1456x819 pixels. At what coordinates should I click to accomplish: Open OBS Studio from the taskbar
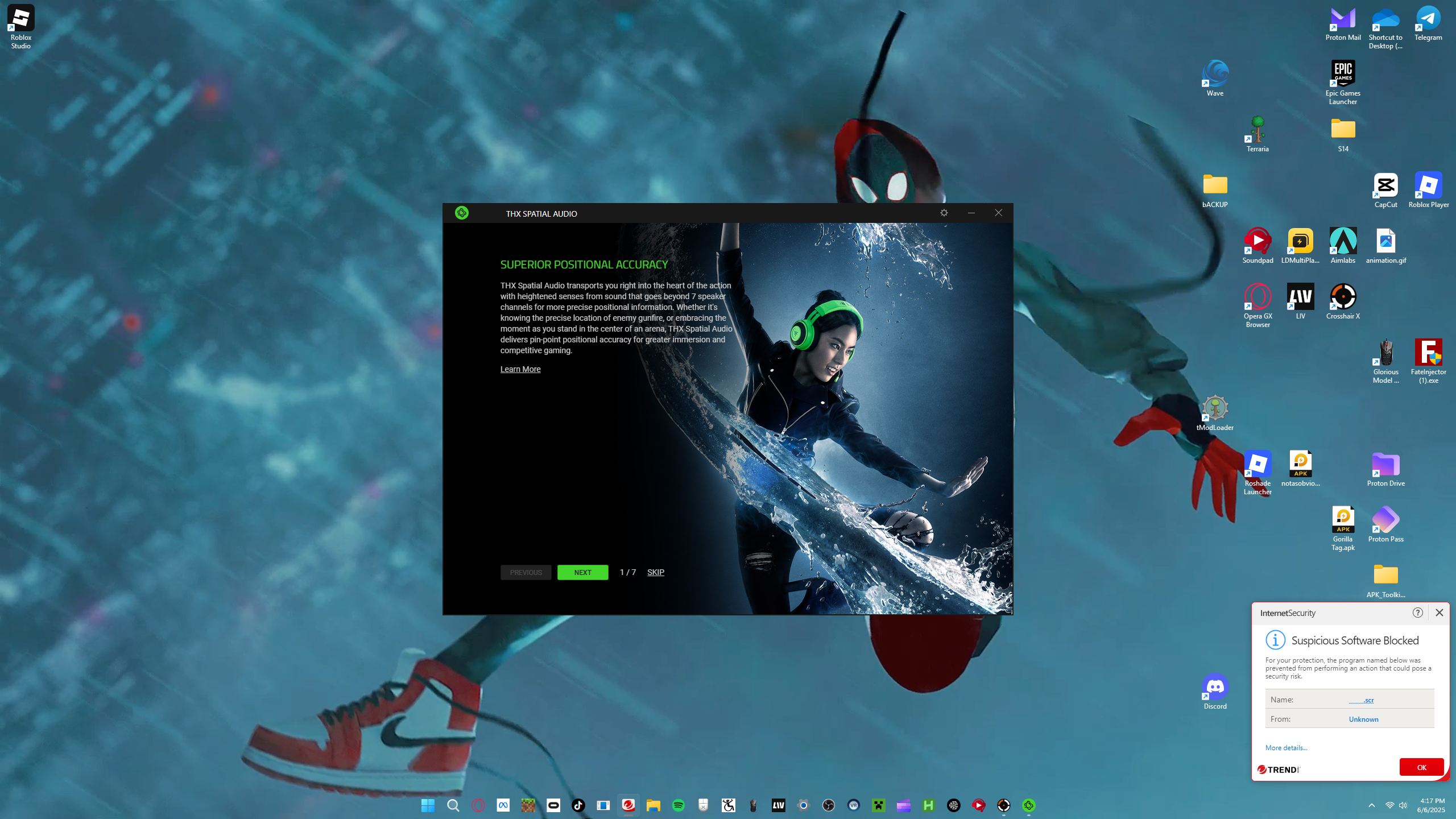pos(828,805)
